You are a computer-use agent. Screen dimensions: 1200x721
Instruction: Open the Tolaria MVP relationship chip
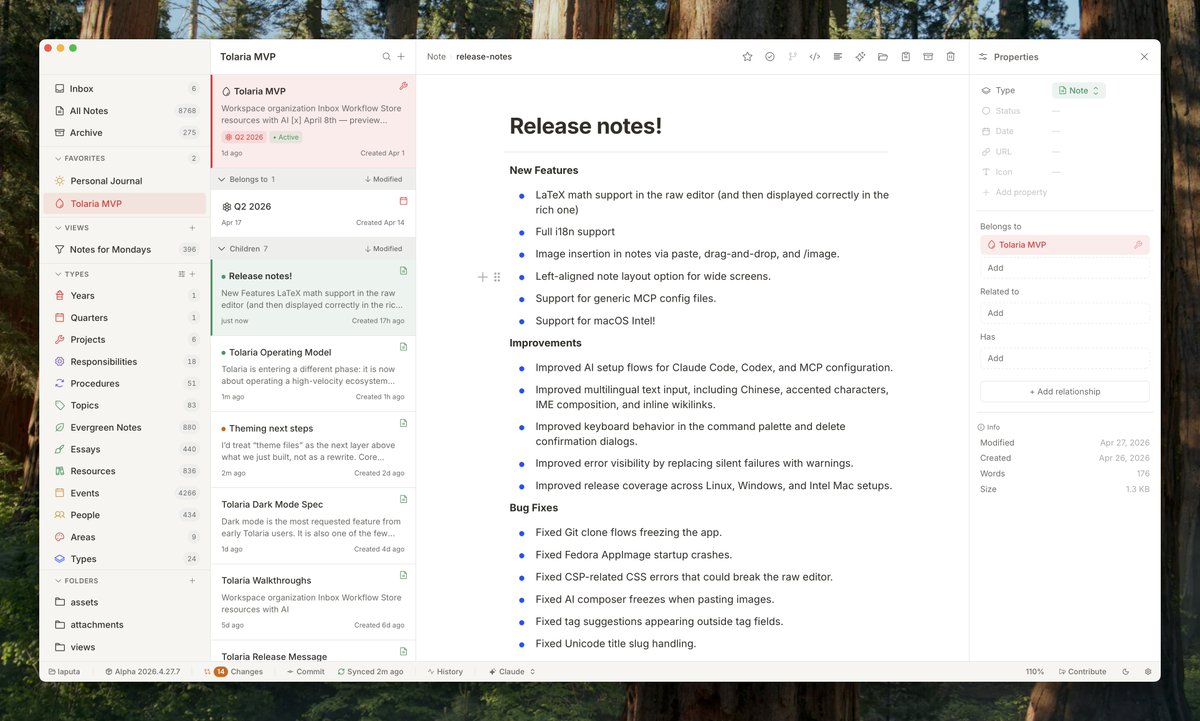pyautogui.click(x=1065, y=245)
